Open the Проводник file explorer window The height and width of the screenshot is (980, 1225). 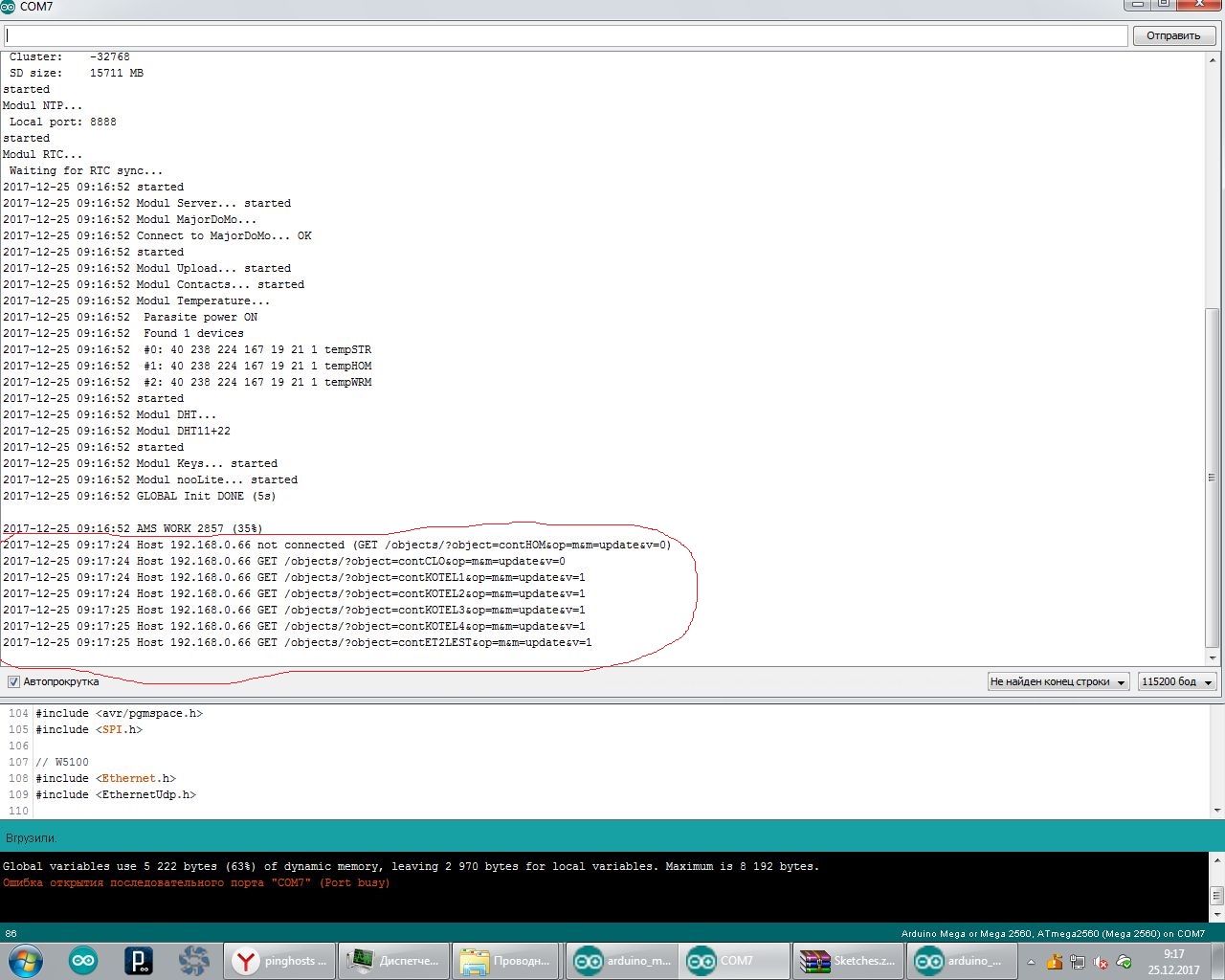click(x=506, y=961)
